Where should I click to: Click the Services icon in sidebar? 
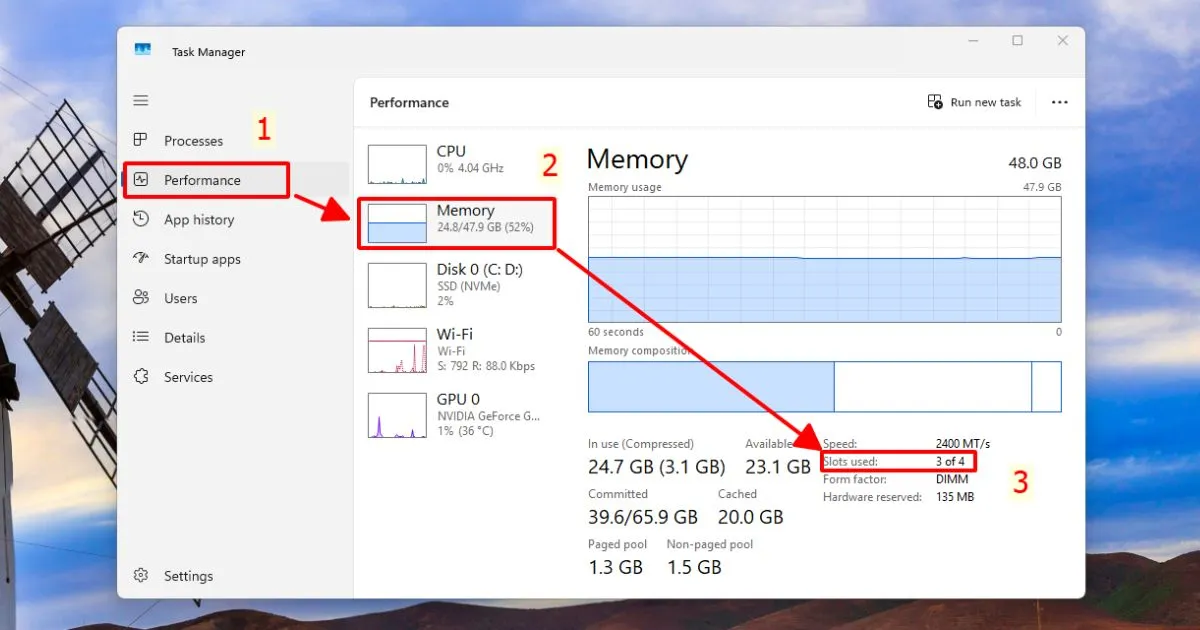[142, 376]
